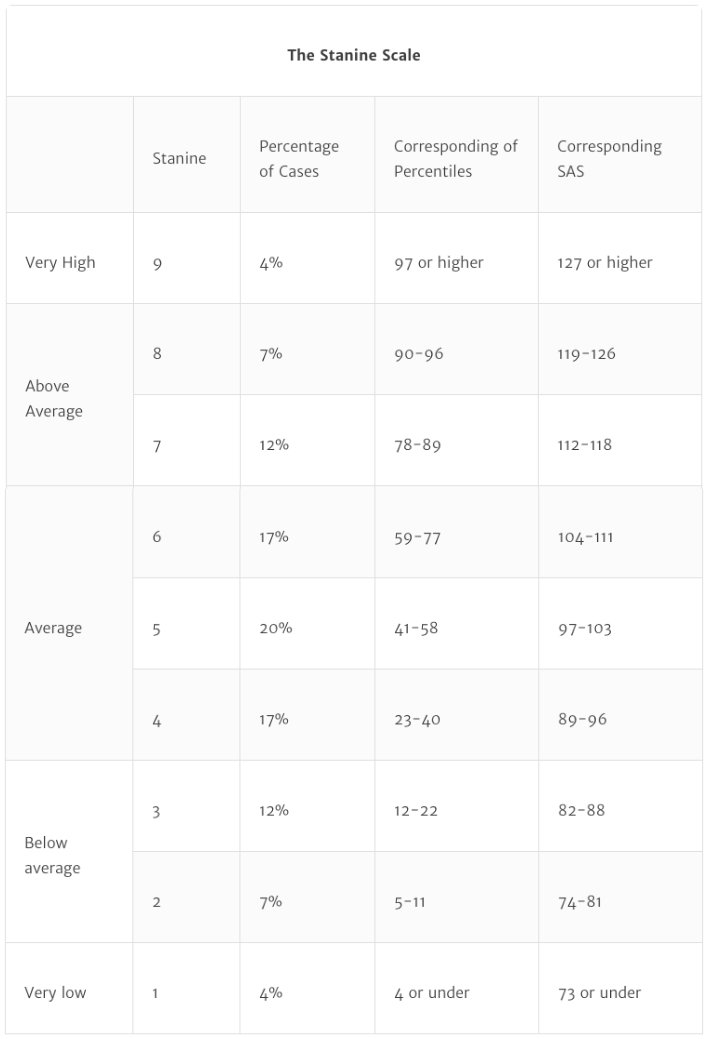The image size is (708, 1039).
Task: Select the '112-118' SAS cell
Action: (585, 445)
